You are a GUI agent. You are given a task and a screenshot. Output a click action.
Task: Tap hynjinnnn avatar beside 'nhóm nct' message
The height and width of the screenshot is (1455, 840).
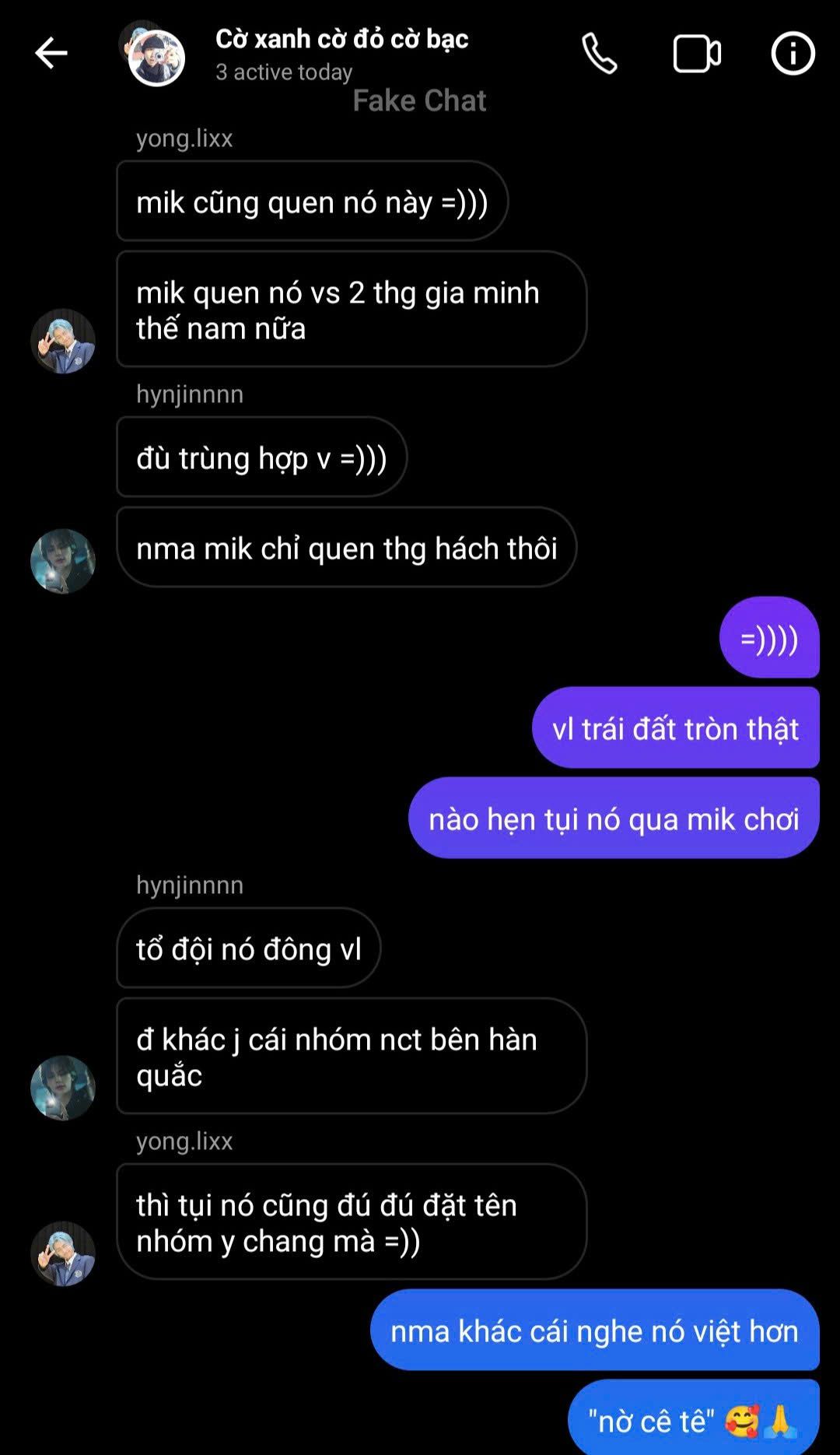pyautogui.click(x=63, y=1088)
